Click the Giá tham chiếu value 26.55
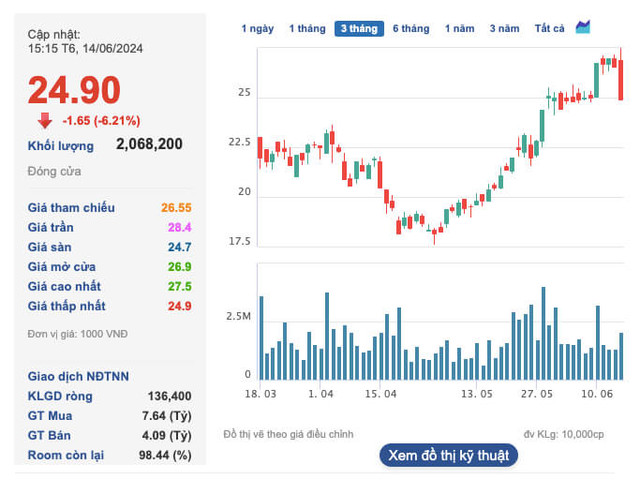640x481 pixels. pos(176,208)
